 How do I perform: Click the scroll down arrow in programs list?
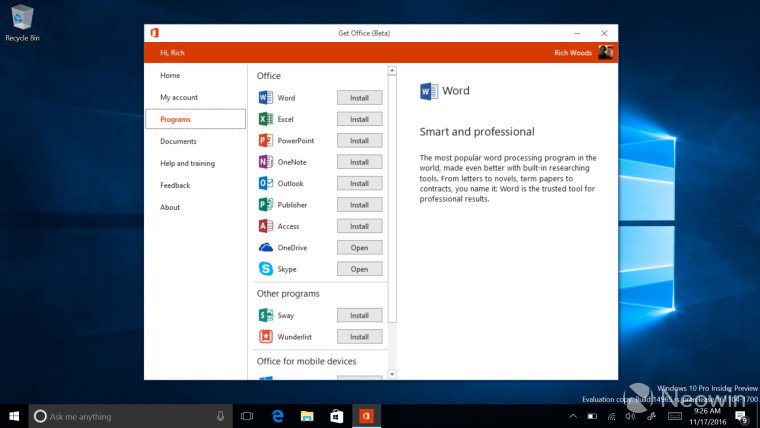tap(392, 374)
